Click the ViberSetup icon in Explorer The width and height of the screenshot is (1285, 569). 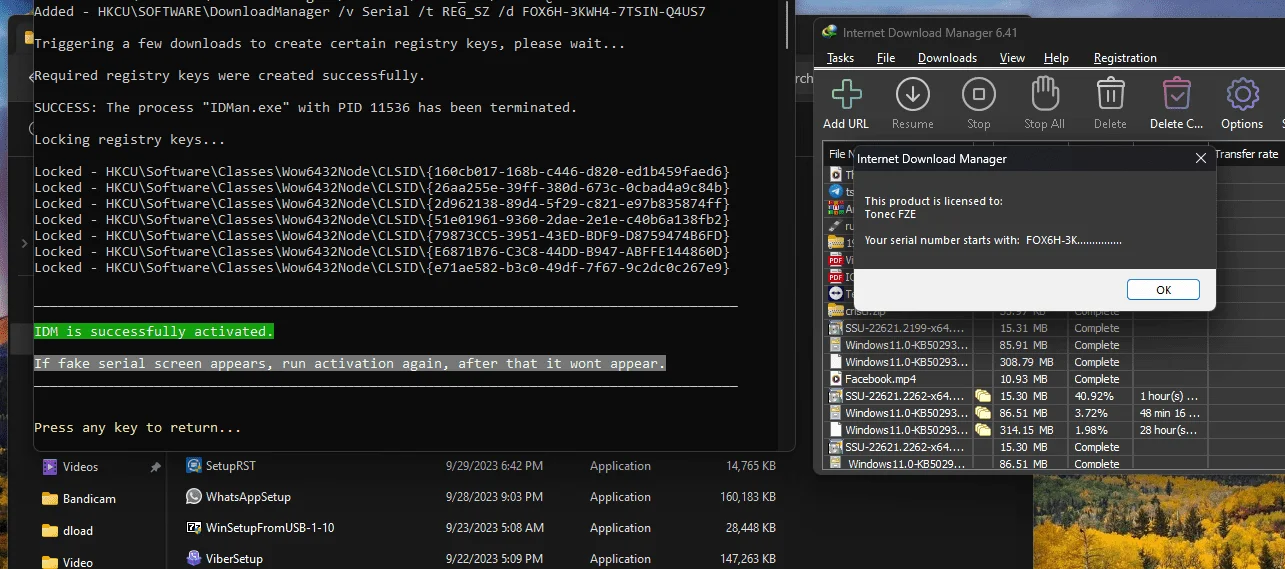pos(194,558)
